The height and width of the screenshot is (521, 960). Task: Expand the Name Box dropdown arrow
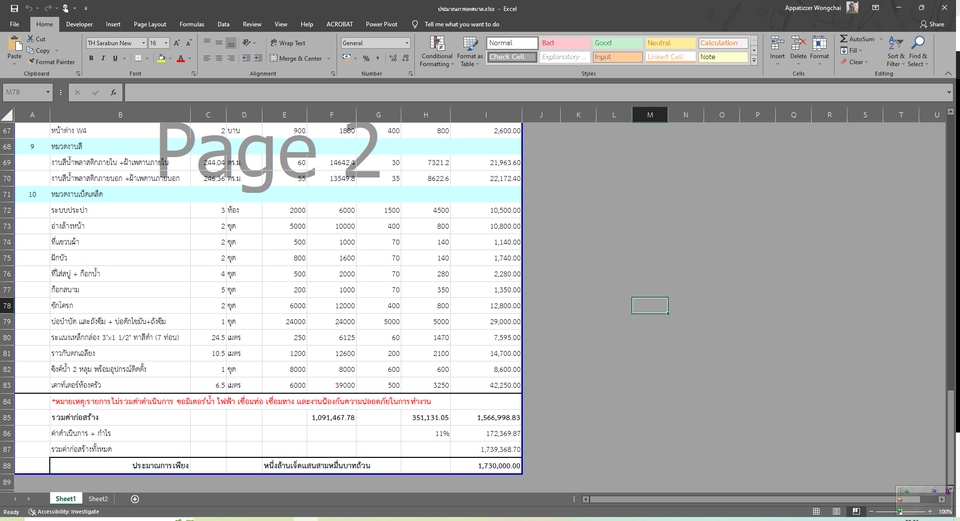(47, 92)
